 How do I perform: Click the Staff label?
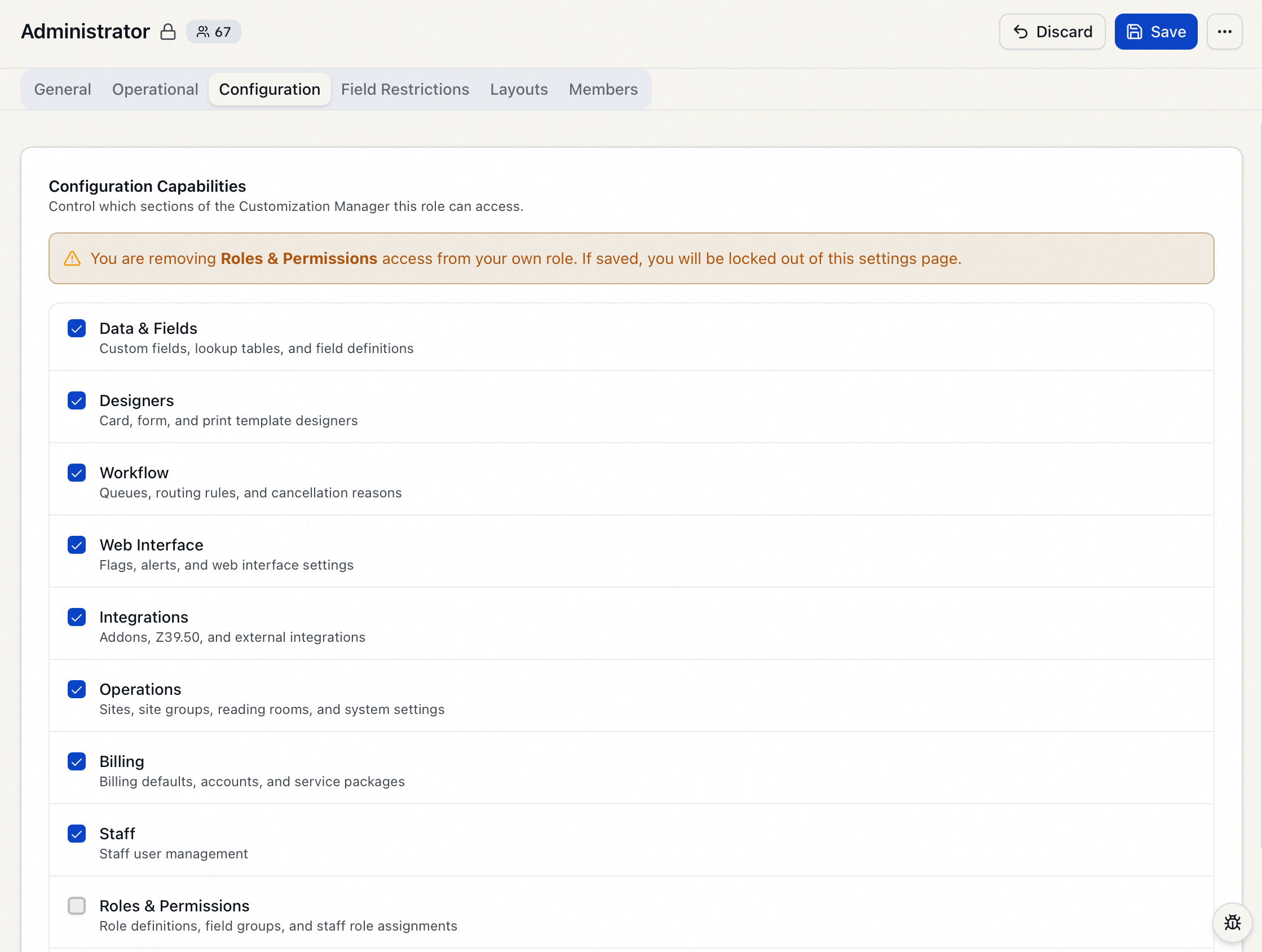coord(117,834)
